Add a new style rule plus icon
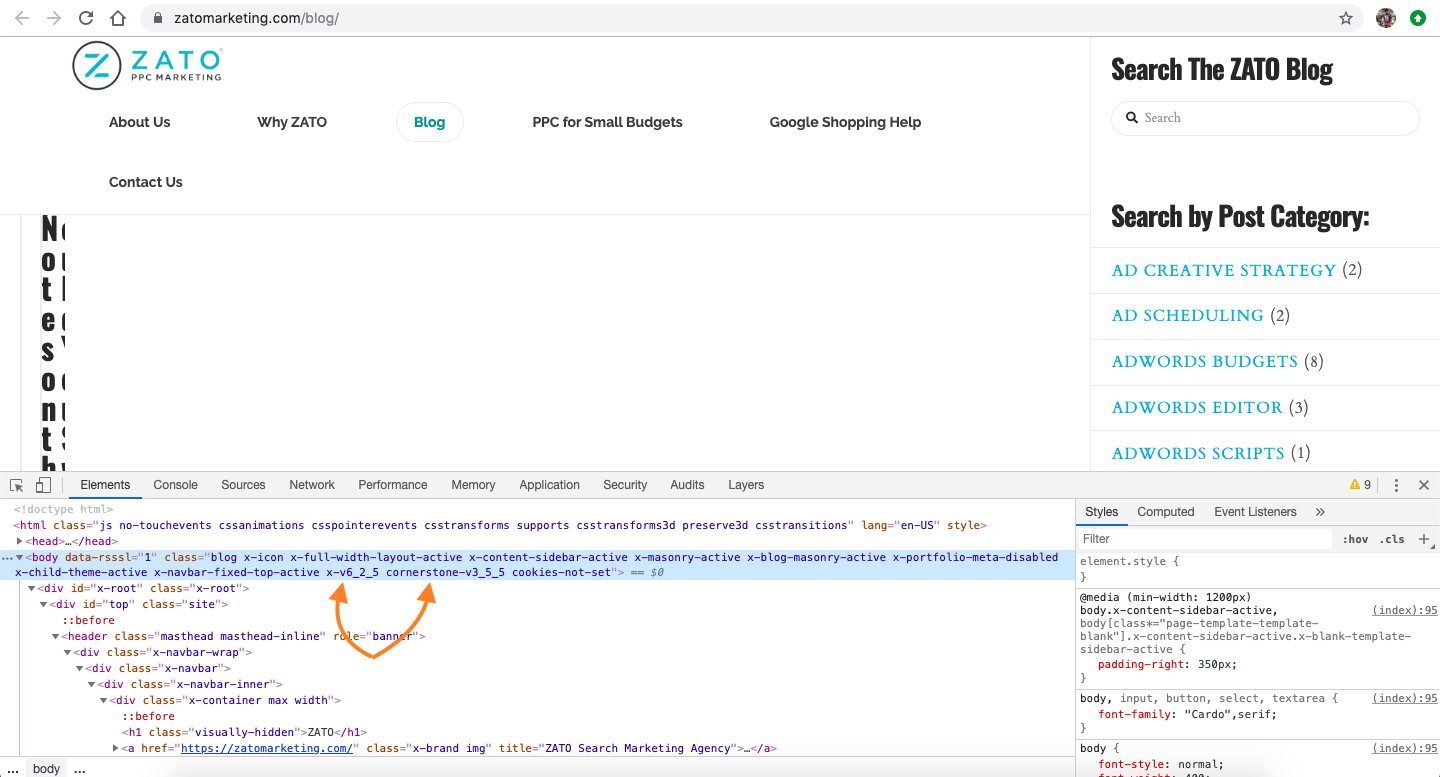The image size is (1440, 777). tap(1424, 539)
